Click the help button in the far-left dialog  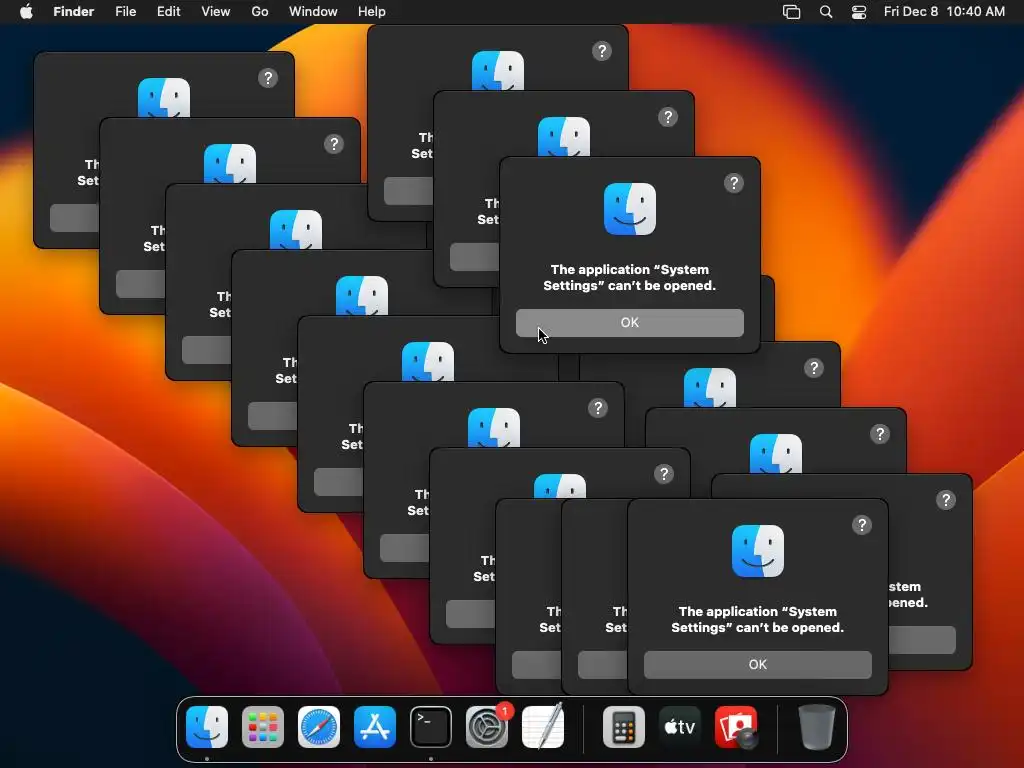(268, 78)
